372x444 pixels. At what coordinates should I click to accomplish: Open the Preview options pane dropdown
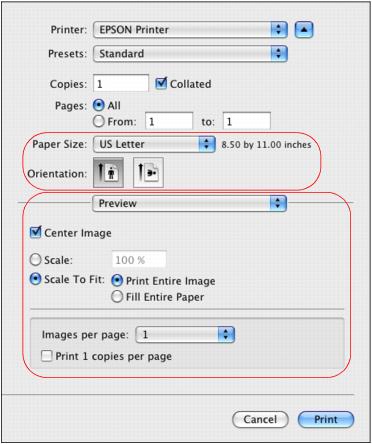click(189, 203)
